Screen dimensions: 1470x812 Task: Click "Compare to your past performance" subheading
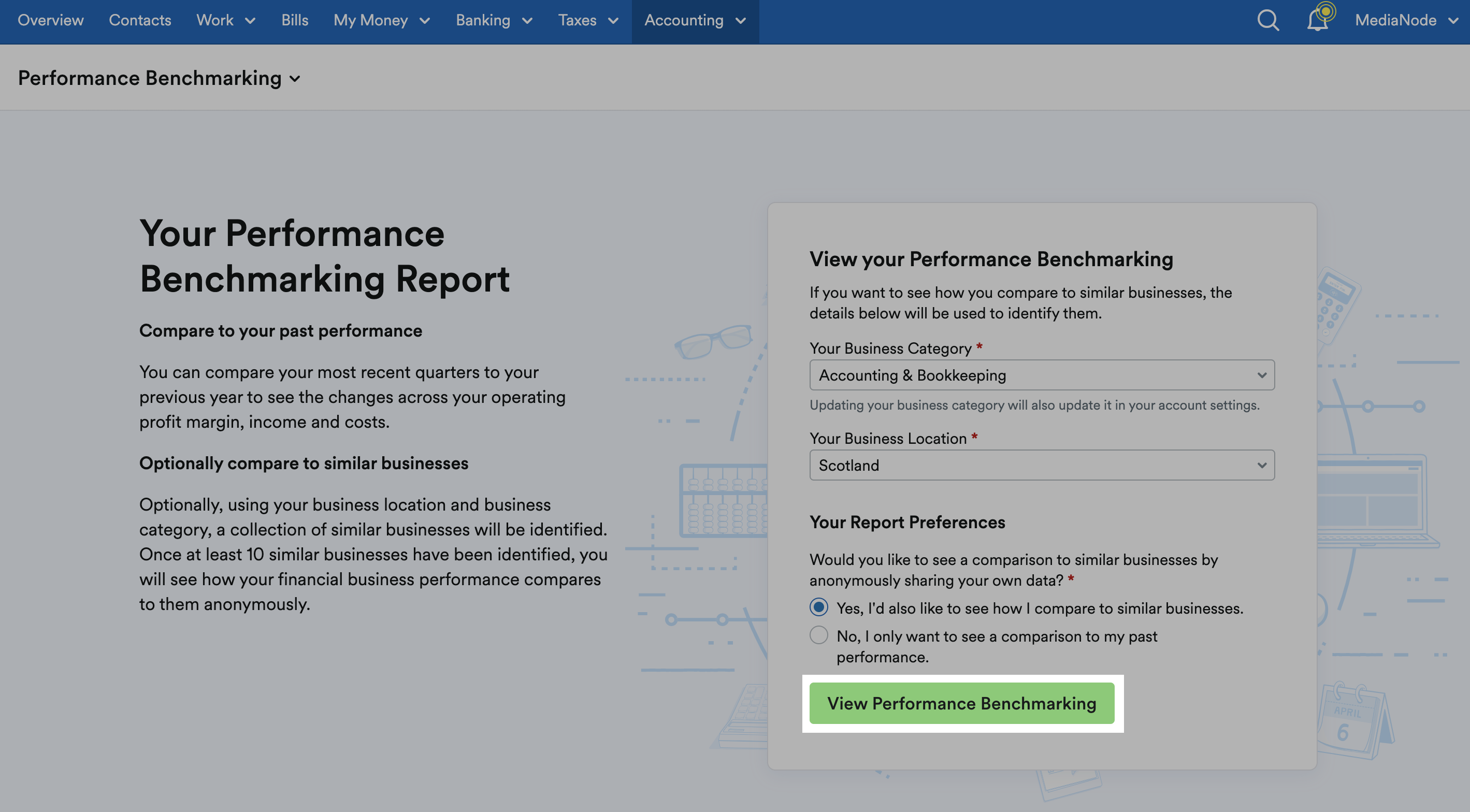click(x=281, y=331)
